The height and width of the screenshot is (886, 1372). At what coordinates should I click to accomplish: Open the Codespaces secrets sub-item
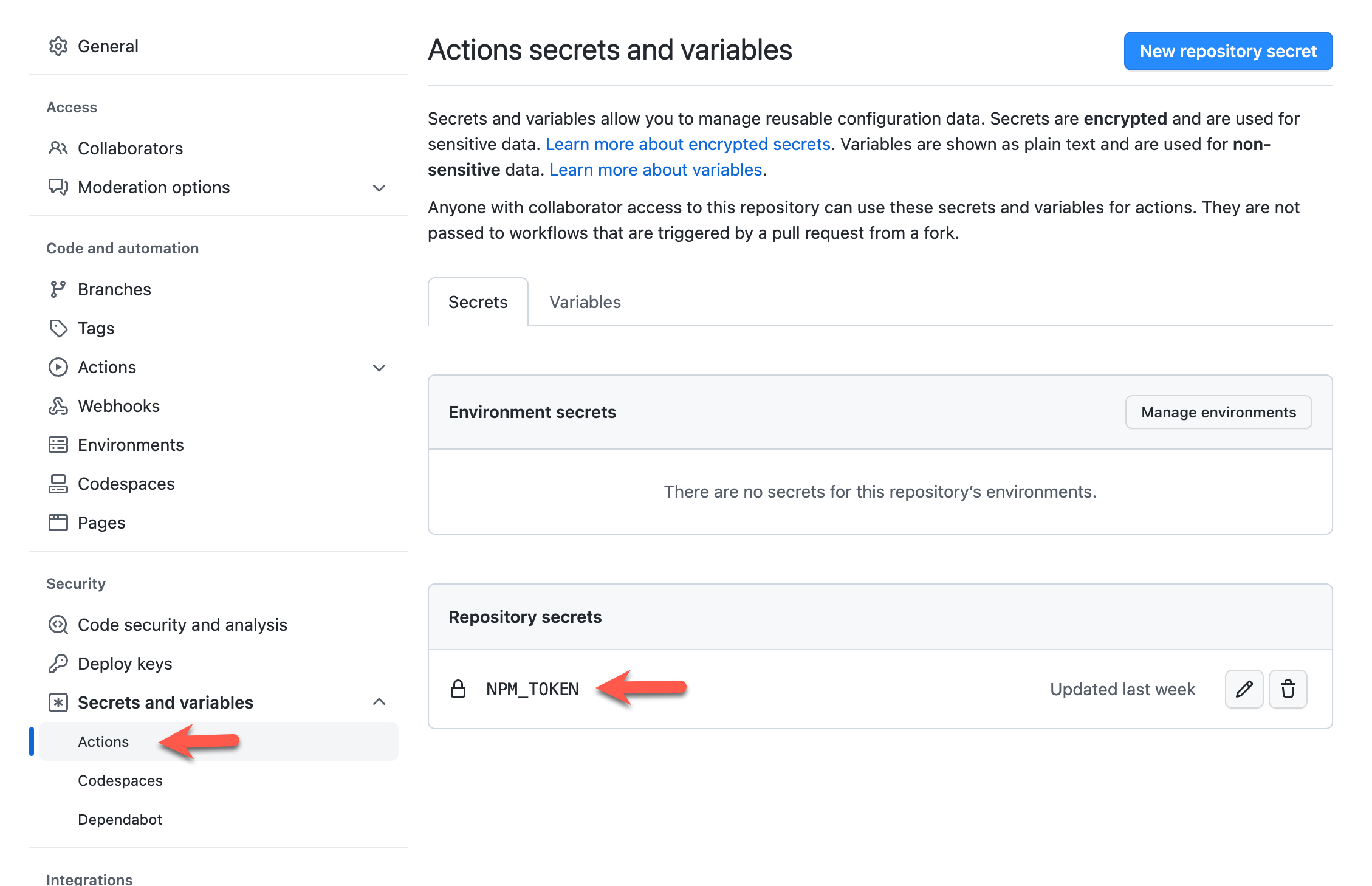pyautogui.click(x=120, y=780)
